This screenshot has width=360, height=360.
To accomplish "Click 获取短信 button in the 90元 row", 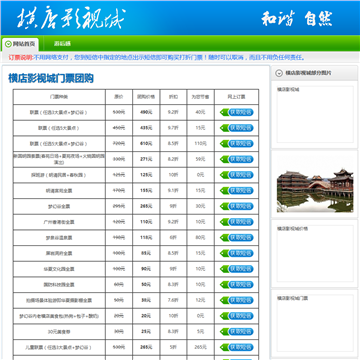I will coord(237,269).
